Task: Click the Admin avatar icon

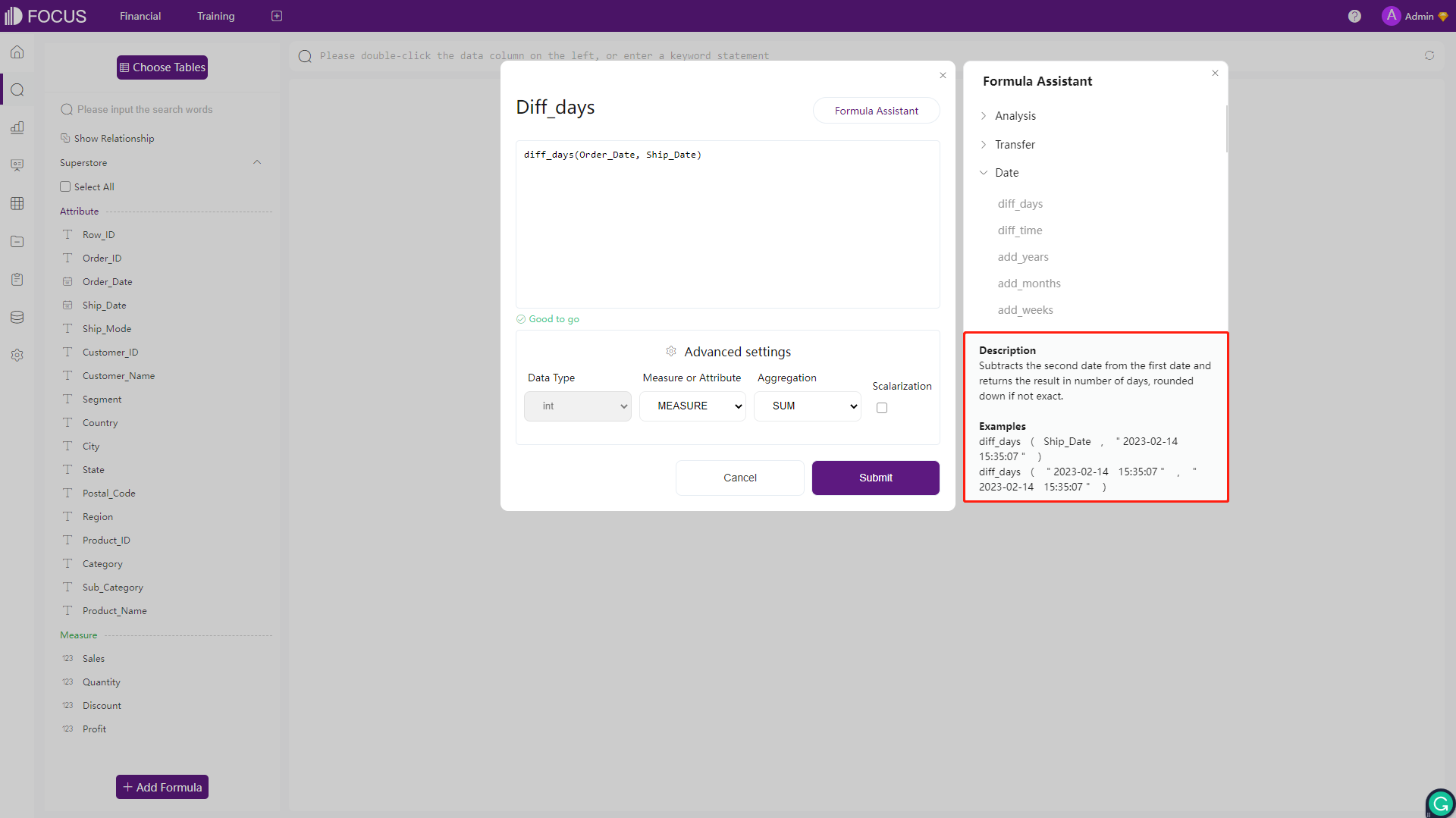Action: click(1391, 16)
